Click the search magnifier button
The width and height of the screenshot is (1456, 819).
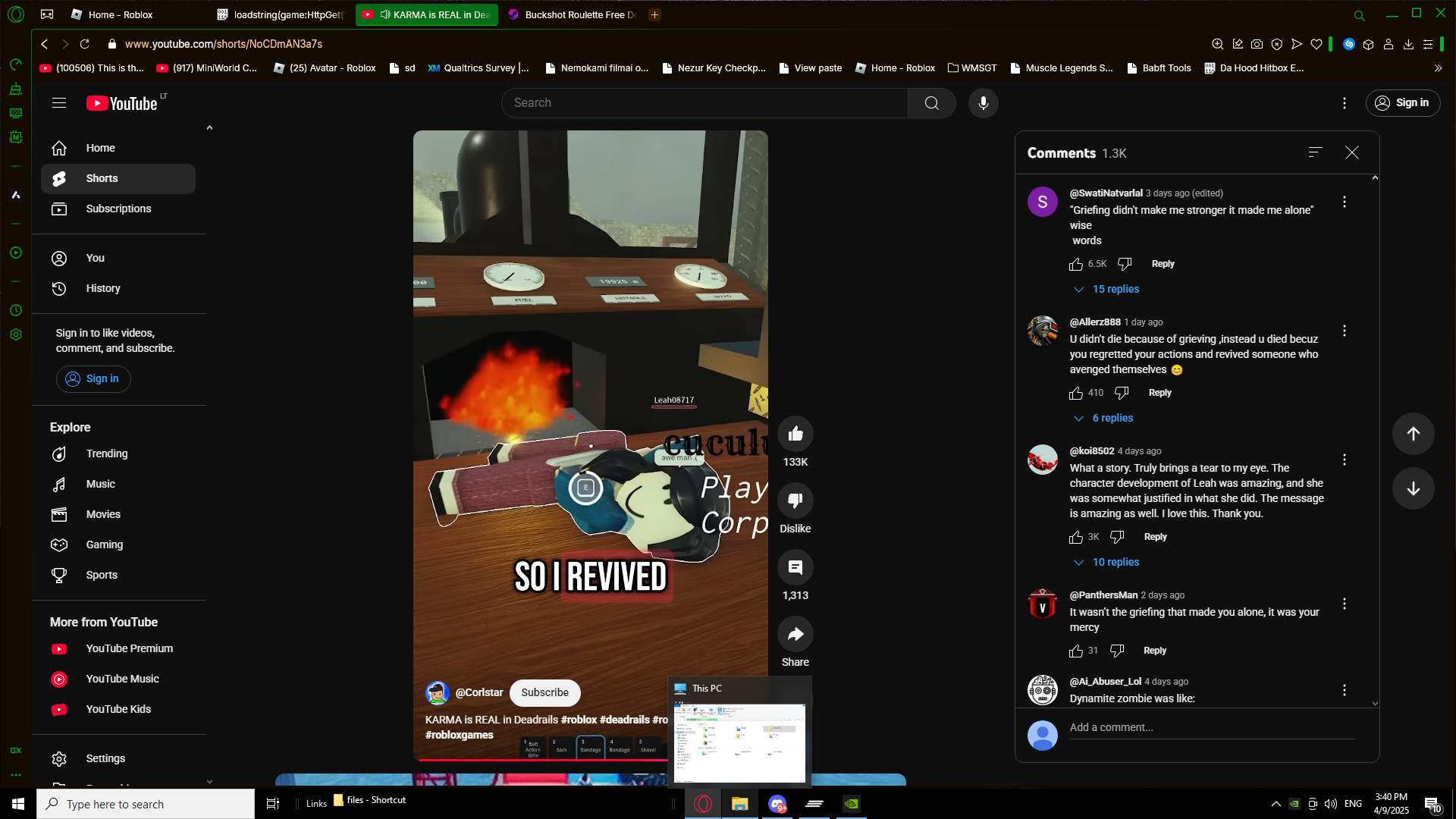pyautogui.click(x=931, y=103)
